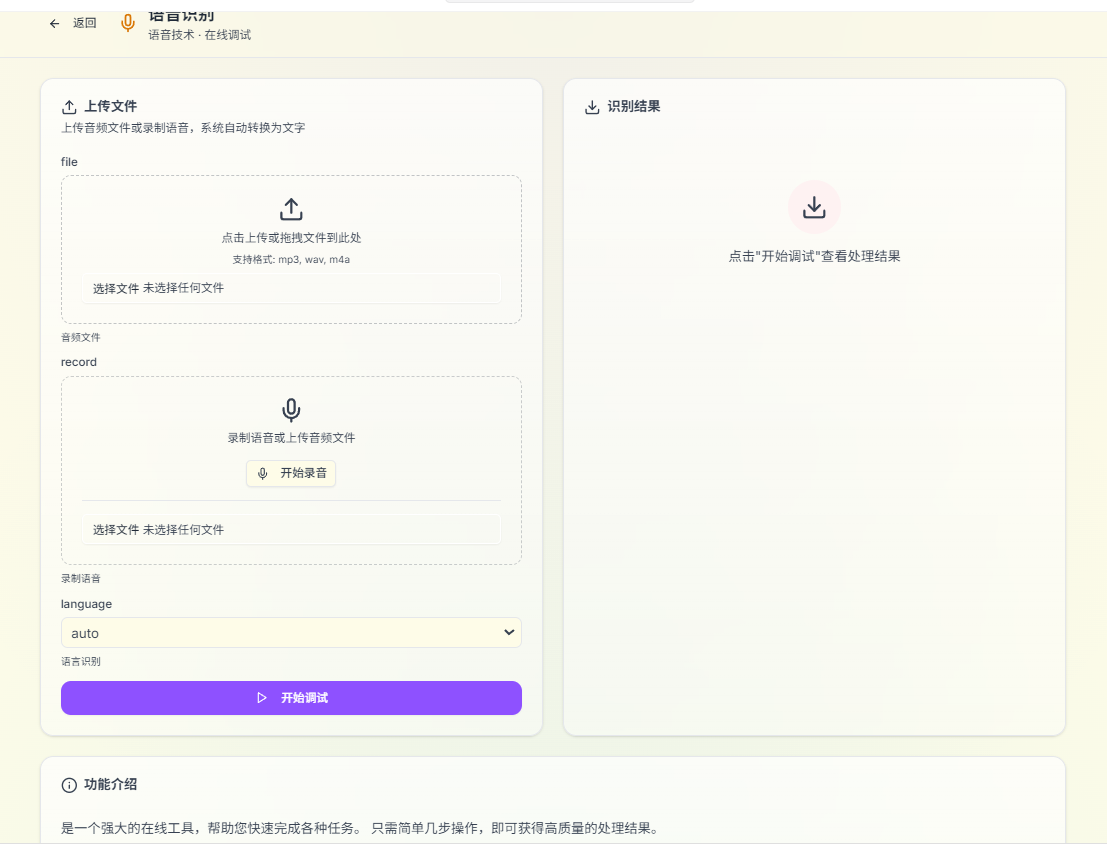Click the upload icon beside 上传文件 heading
1107x844 pixels.
click(69, 107)
